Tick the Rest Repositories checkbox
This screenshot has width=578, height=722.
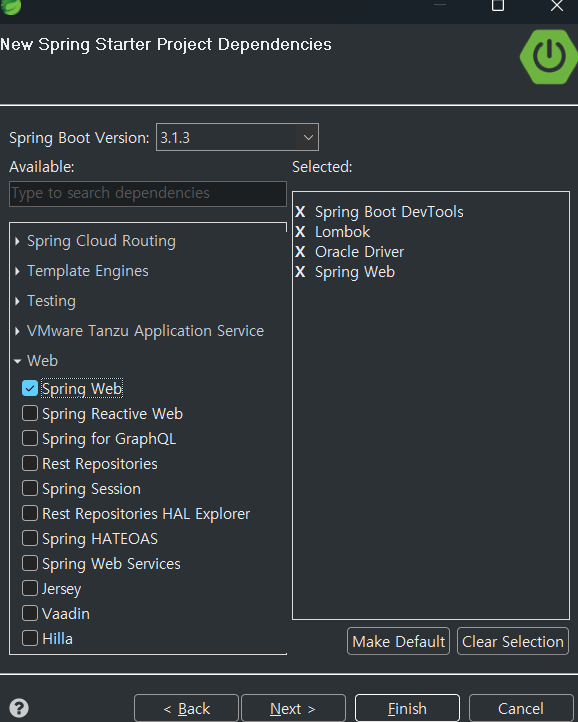(x=30, y=463)
